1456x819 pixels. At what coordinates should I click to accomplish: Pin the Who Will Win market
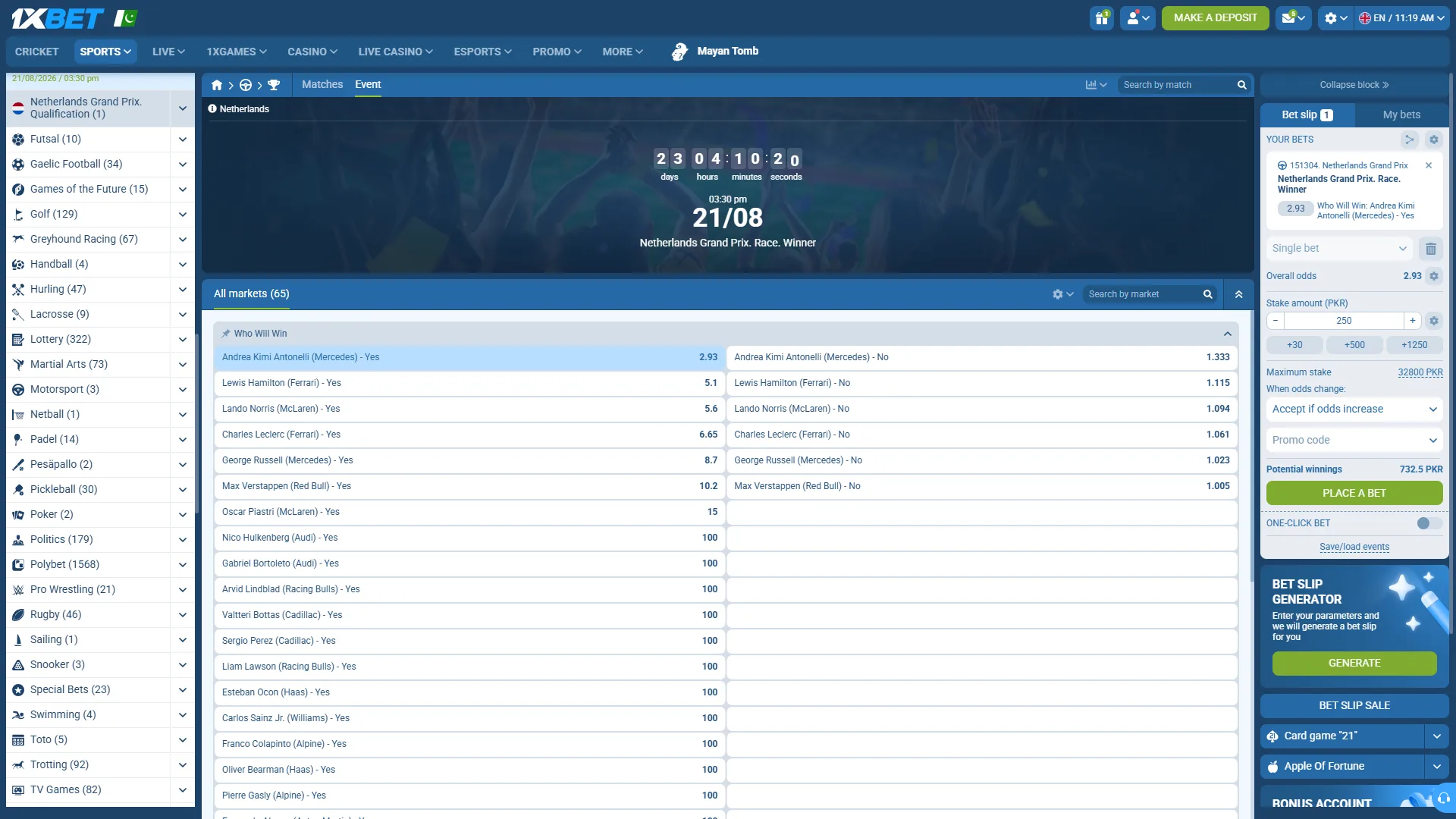pyautogui.click(x=225, y=334)
